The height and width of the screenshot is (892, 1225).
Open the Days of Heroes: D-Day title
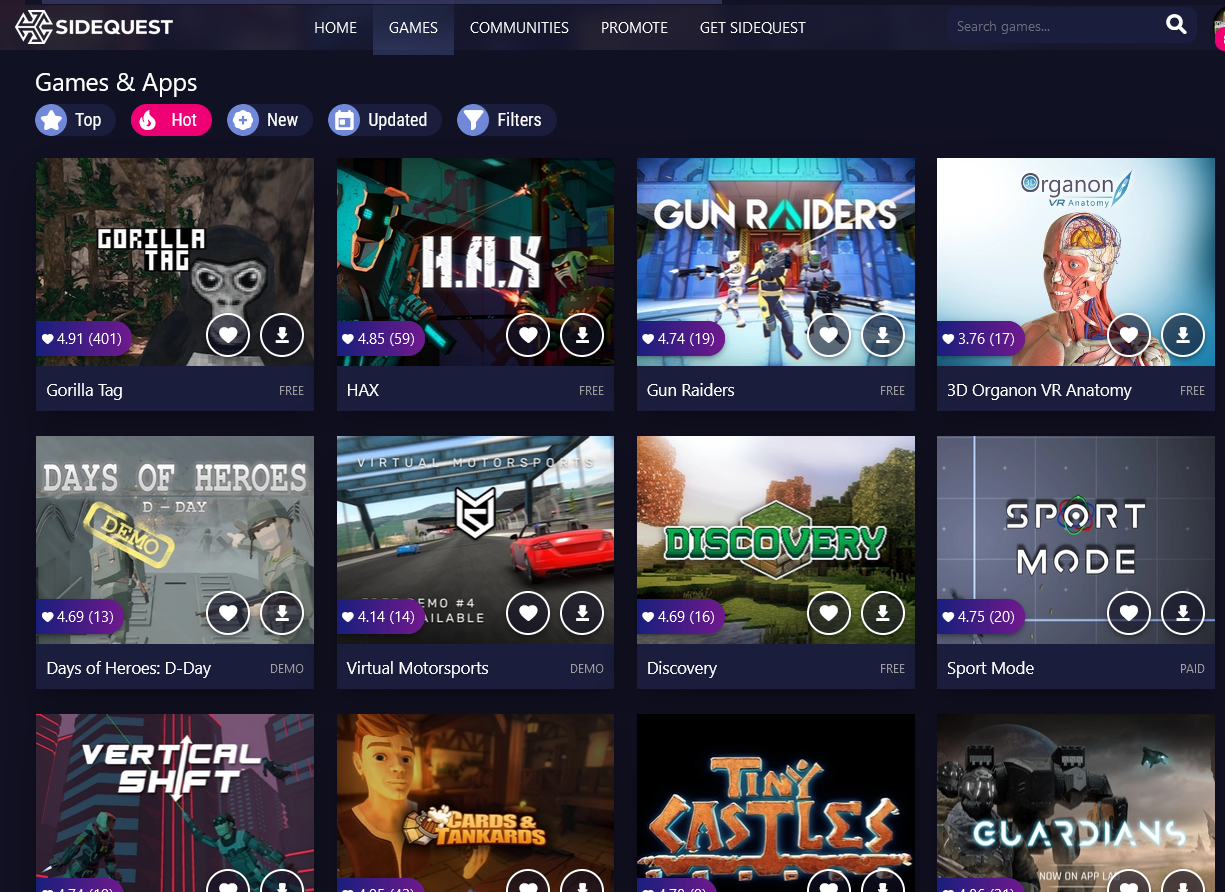coord(129,668)
